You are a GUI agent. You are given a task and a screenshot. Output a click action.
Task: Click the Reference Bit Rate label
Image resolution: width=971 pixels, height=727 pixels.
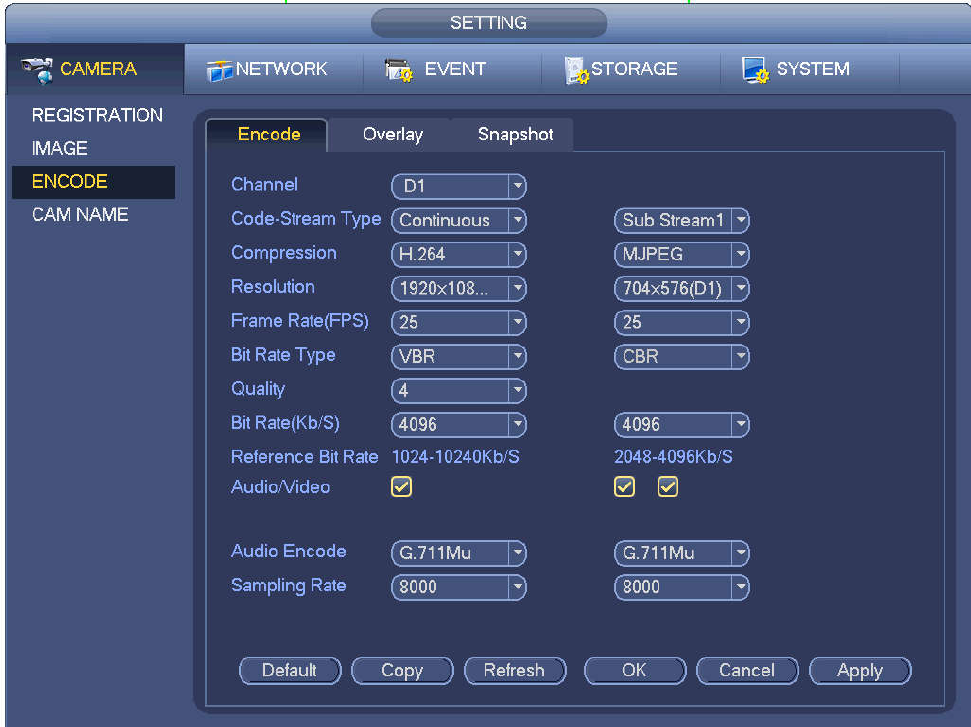[x=304, y=457]
